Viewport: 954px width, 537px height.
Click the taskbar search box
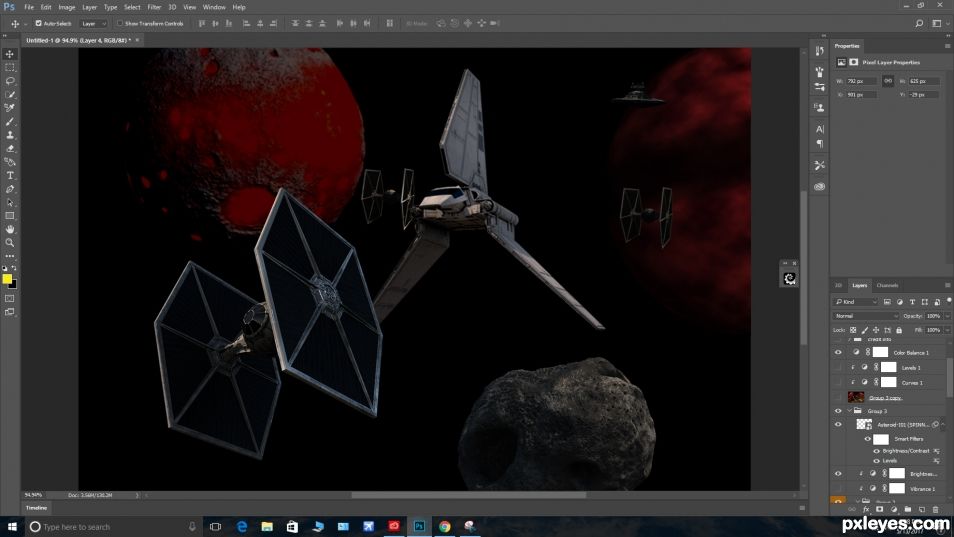[x=113, y=527]
